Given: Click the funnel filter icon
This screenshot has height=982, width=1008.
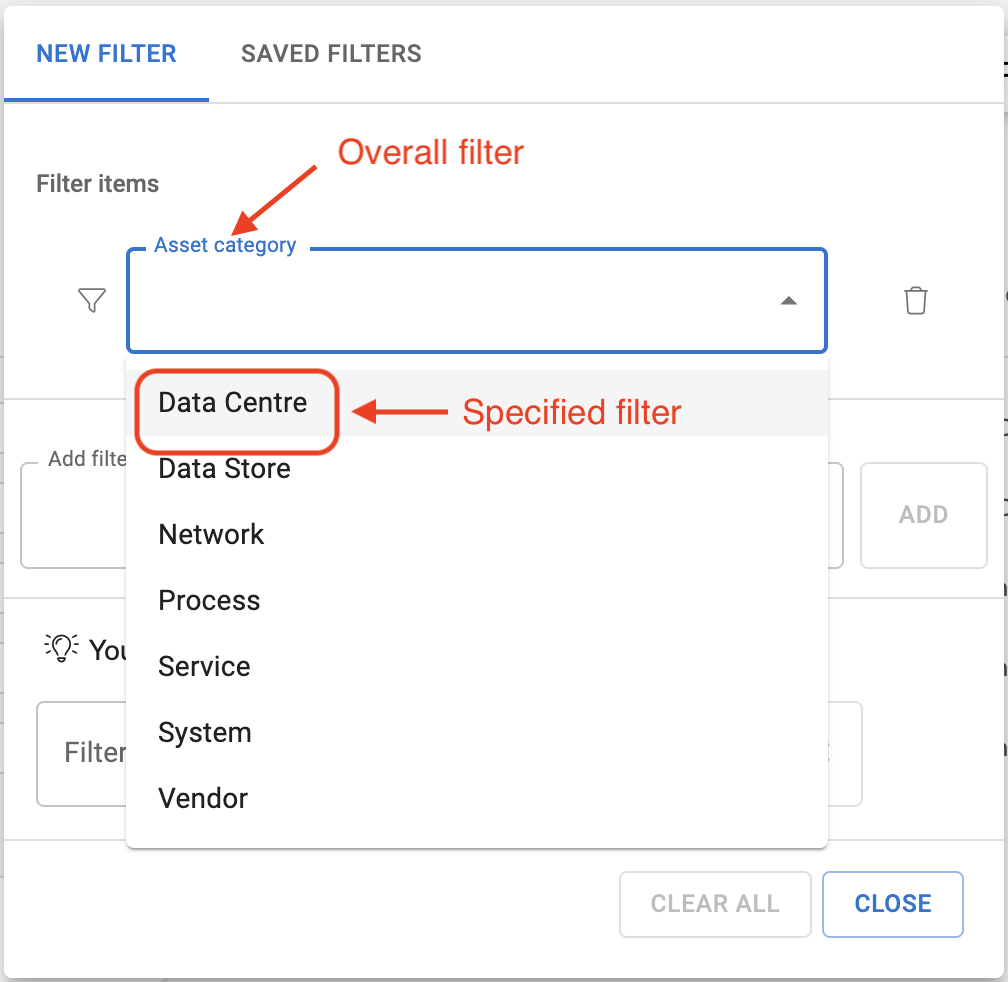Looking at the screenshot, I should pos(92,300).
